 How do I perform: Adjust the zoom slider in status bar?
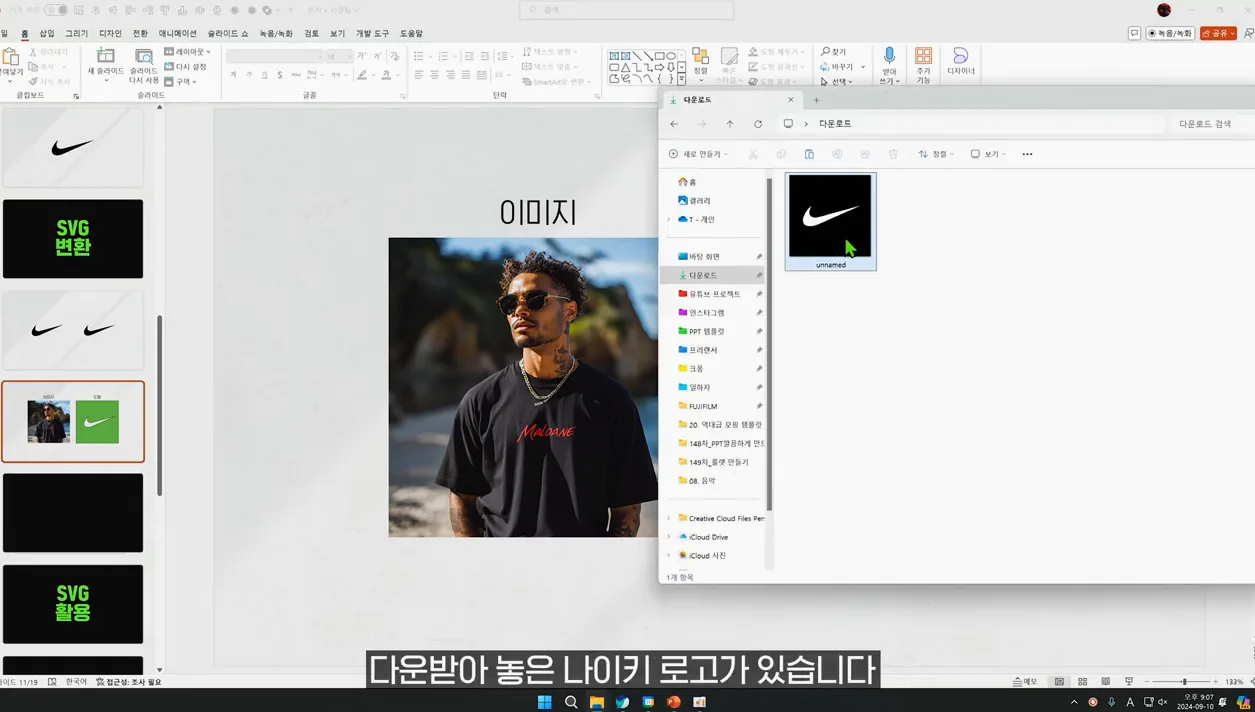(x=1184, y=682)
